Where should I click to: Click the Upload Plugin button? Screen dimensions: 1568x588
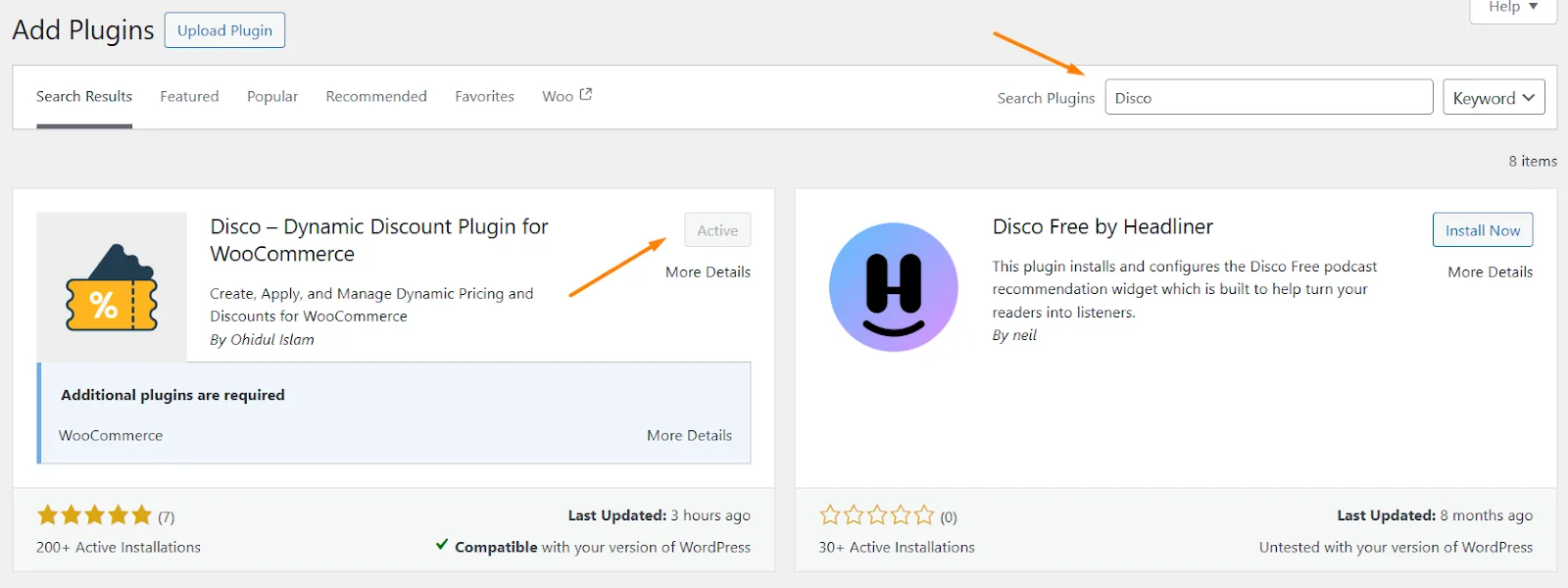click(224, 30)
